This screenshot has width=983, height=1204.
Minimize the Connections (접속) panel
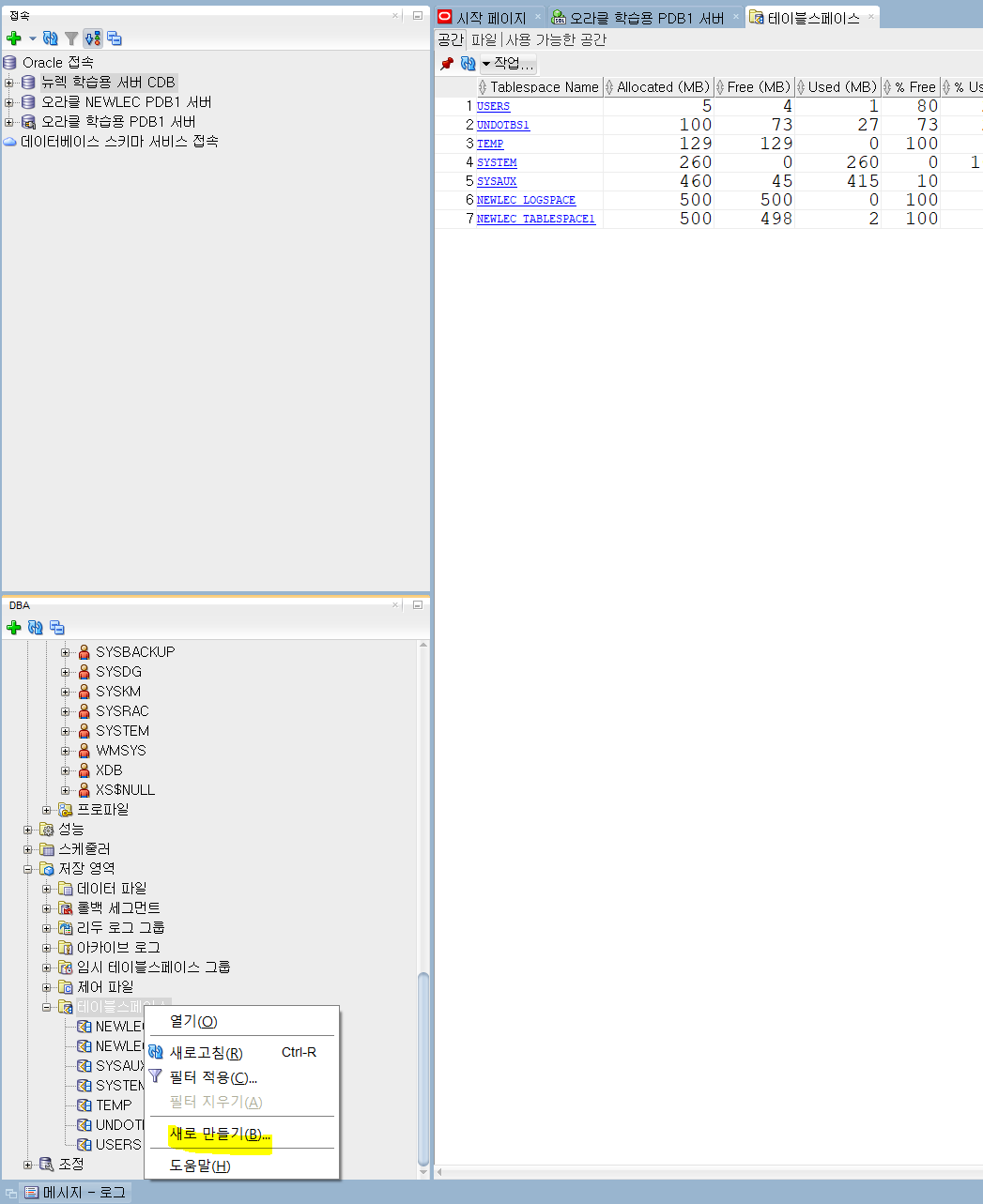click(x=418, y=16)
